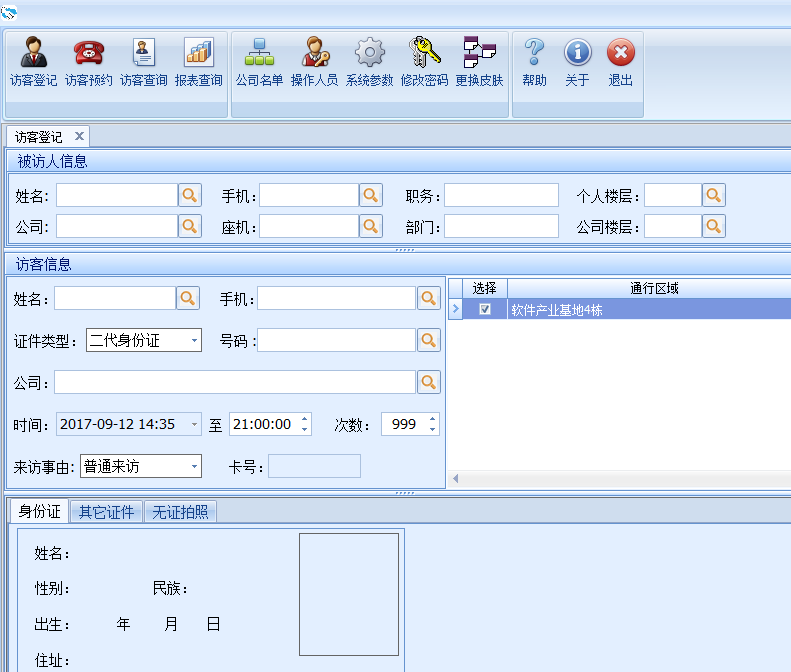Decrease the end time 21:00:00 spinner
Viewport: 791px width, 672px height.
(x=305, y=429)
